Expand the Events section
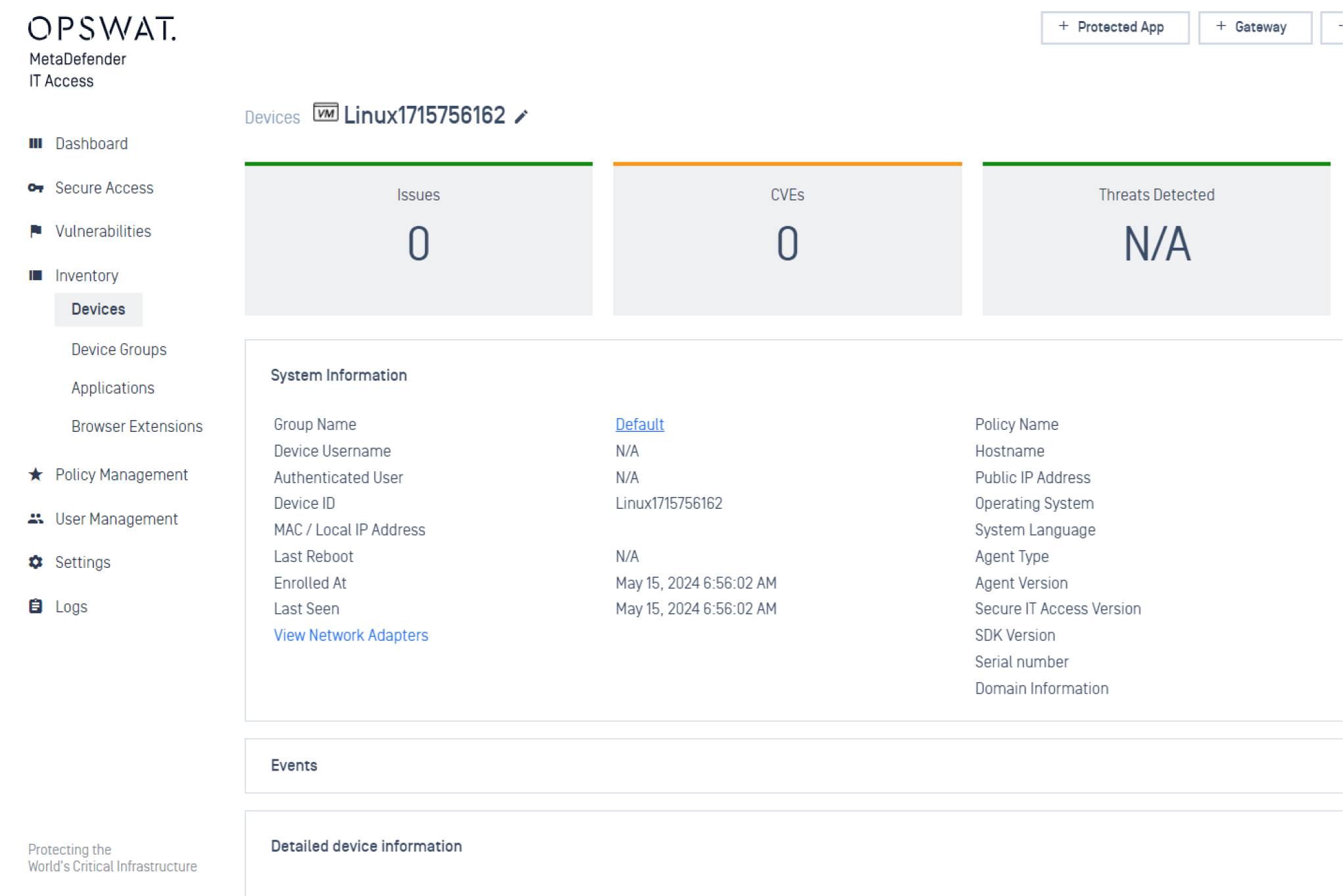Viewport: 1343px width, 896px height. tap(294, 765)
